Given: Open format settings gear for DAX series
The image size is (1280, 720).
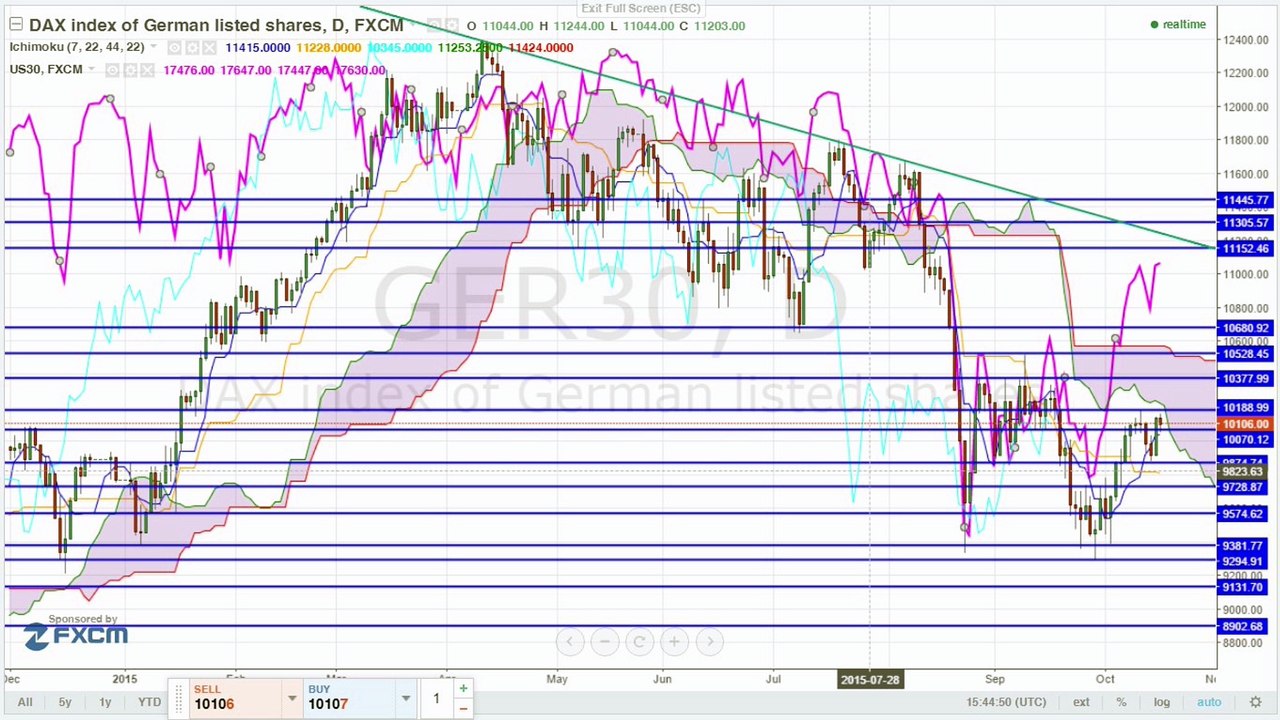Looking at the screenshot, I should pos(451,26).
